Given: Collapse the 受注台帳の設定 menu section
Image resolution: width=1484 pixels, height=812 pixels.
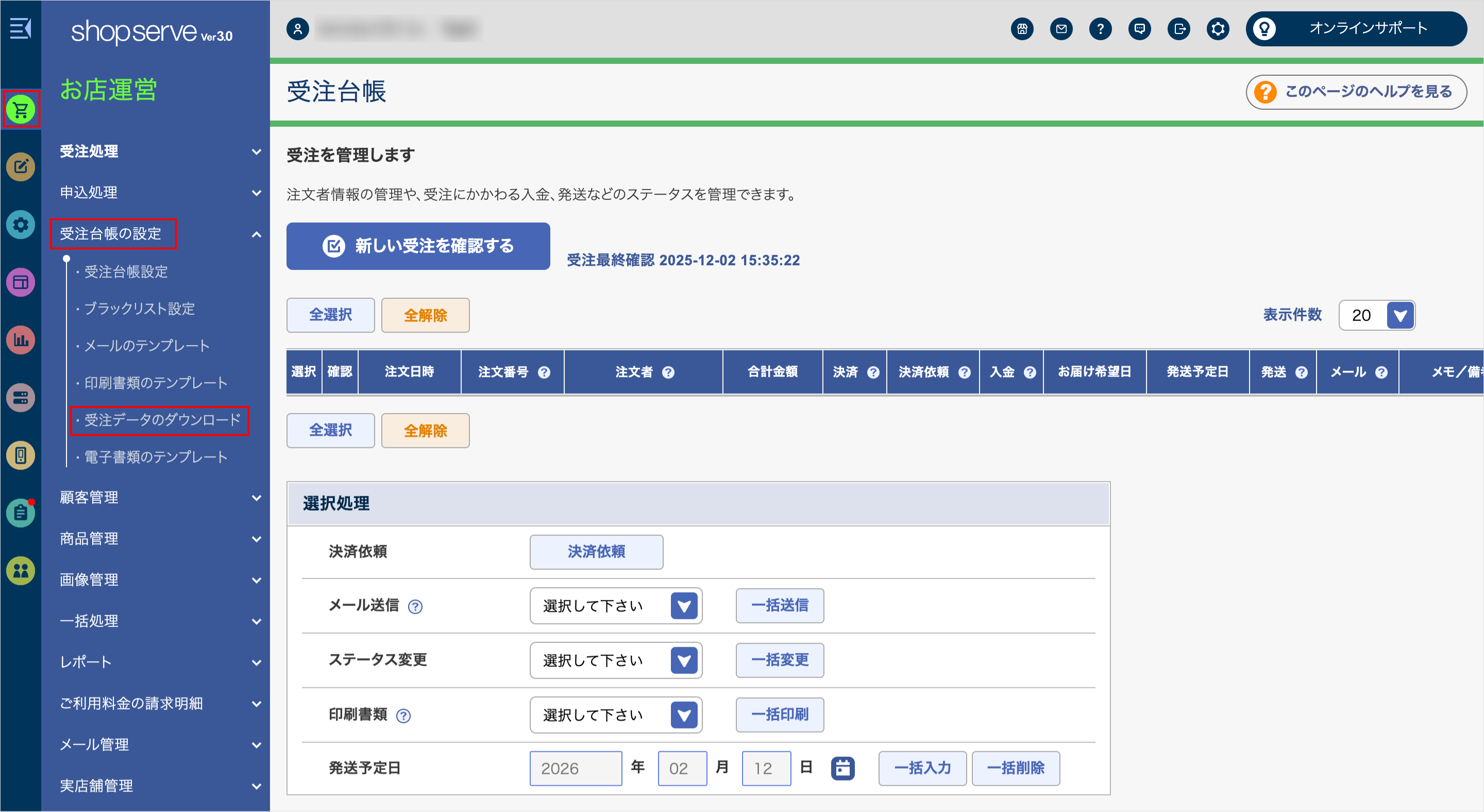Looking at the screenshot, I should pyautogui.click(x=257, y=234).
